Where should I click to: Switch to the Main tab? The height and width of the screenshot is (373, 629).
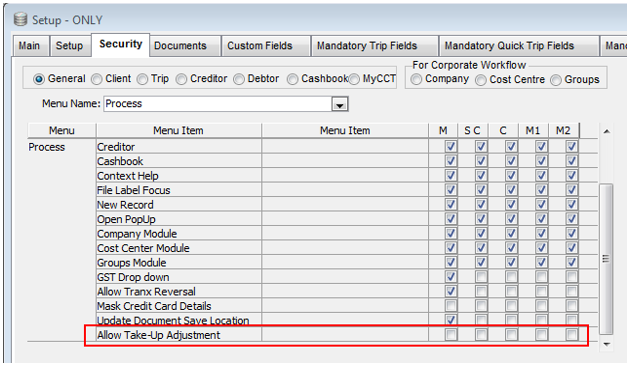pos(30,46)
